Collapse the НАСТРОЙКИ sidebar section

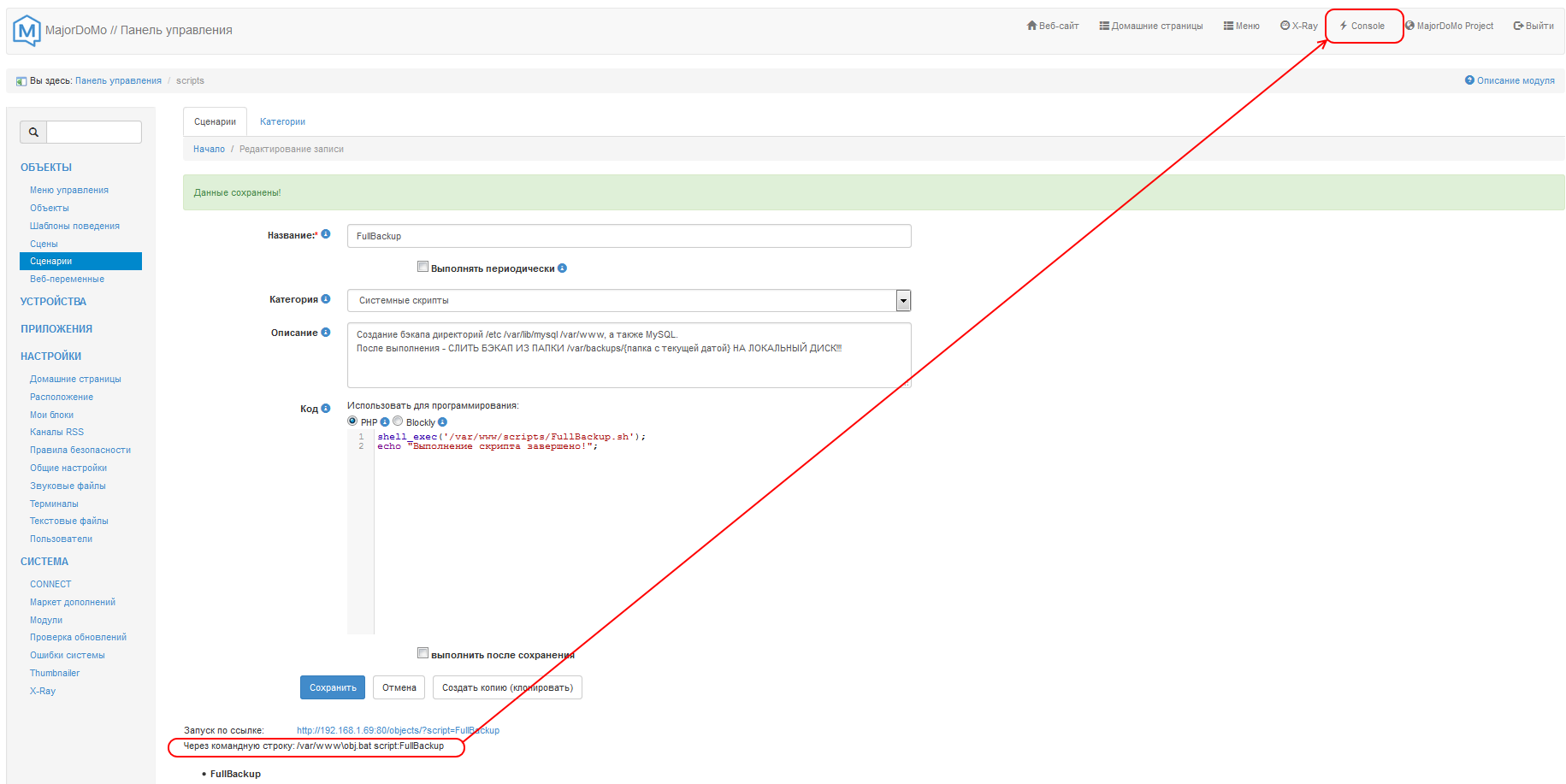point(51,357)
